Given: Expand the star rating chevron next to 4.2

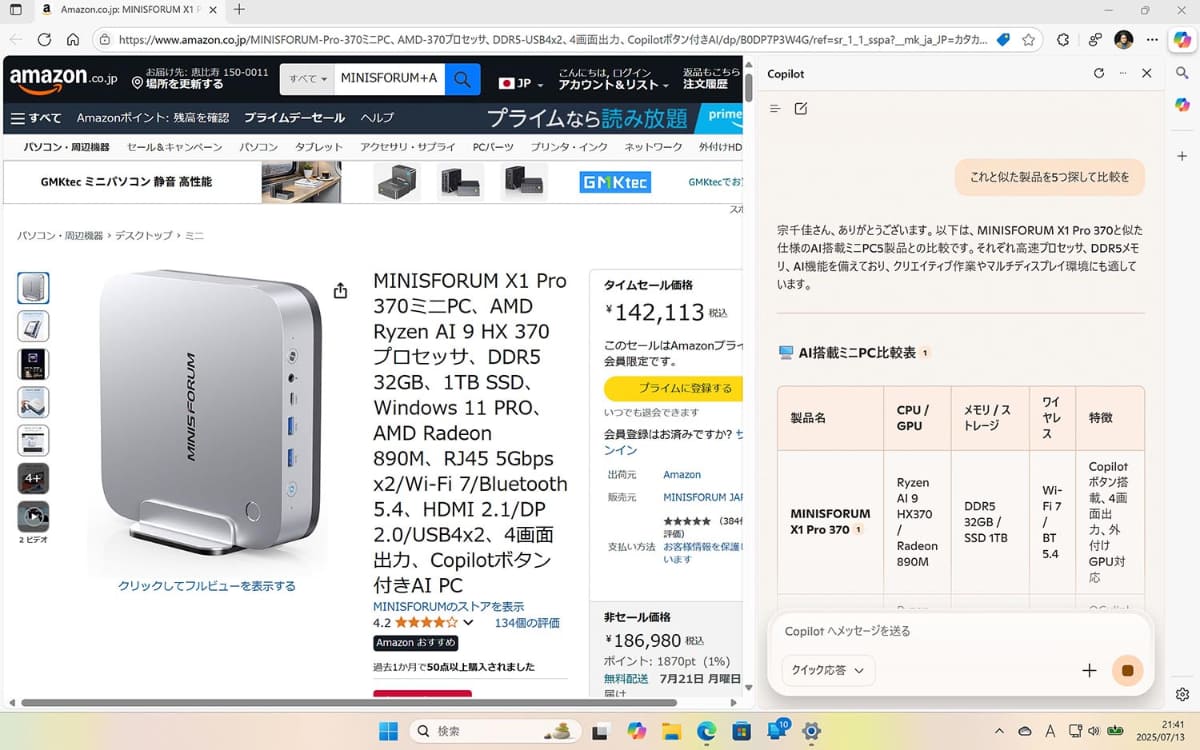Looking at the screenshot, I should [x=467, y=622].
